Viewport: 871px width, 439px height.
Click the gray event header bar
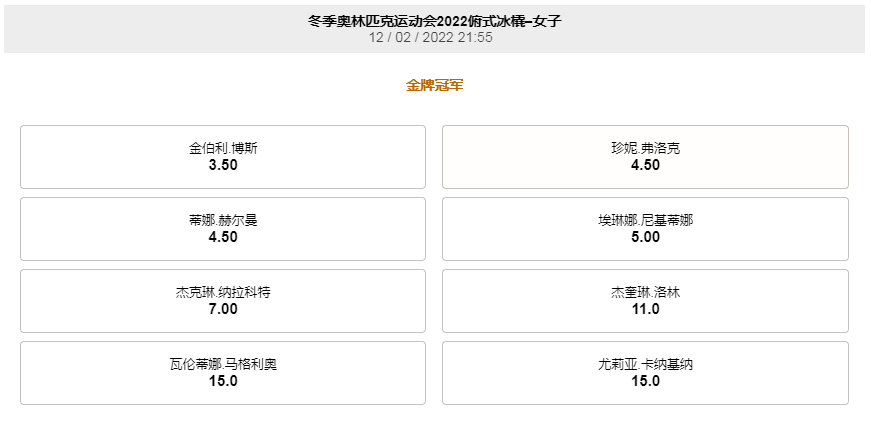[x=434, y=29]
